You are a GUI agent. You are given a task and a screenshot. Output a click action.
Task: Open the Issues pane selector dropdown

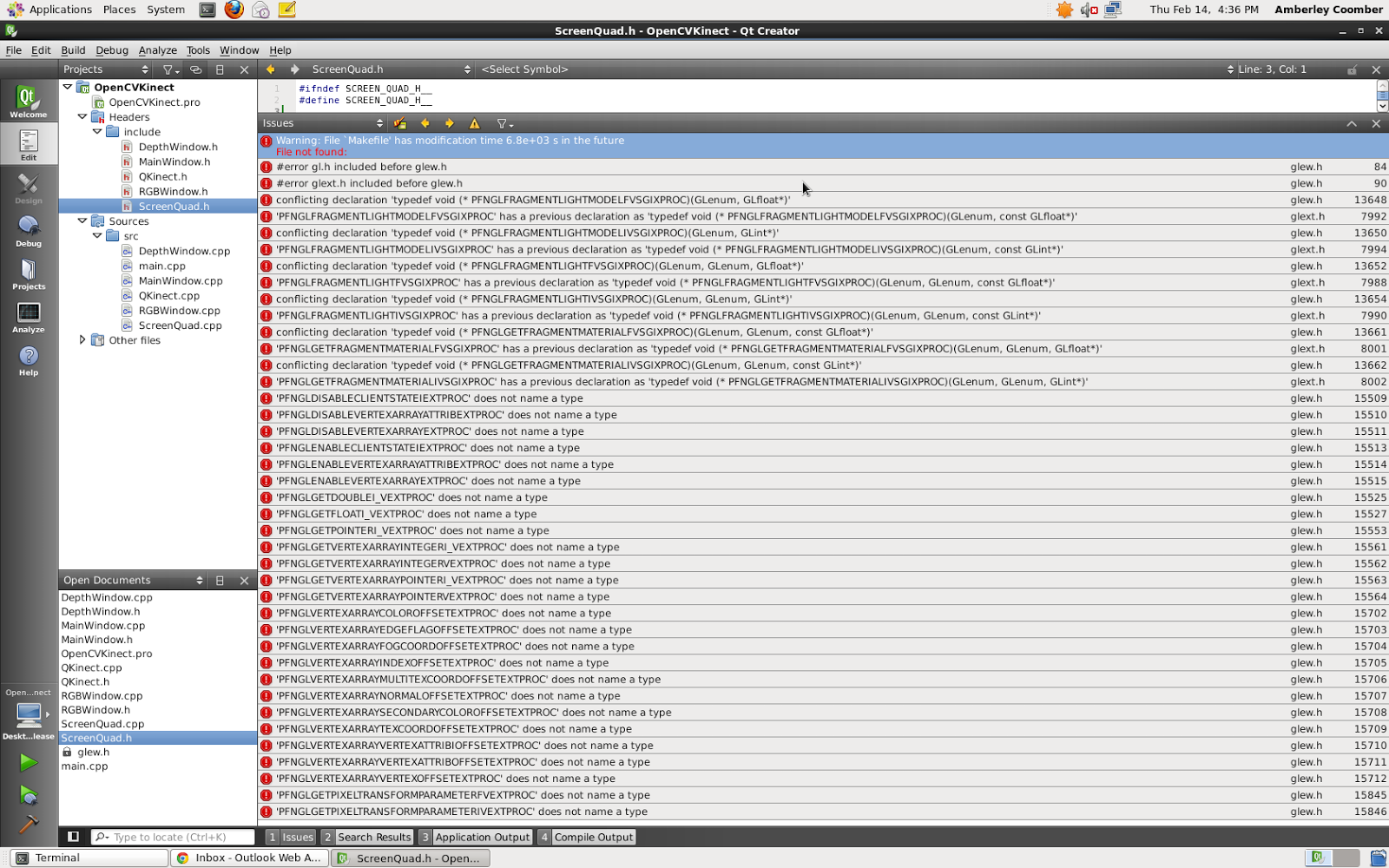323,123
